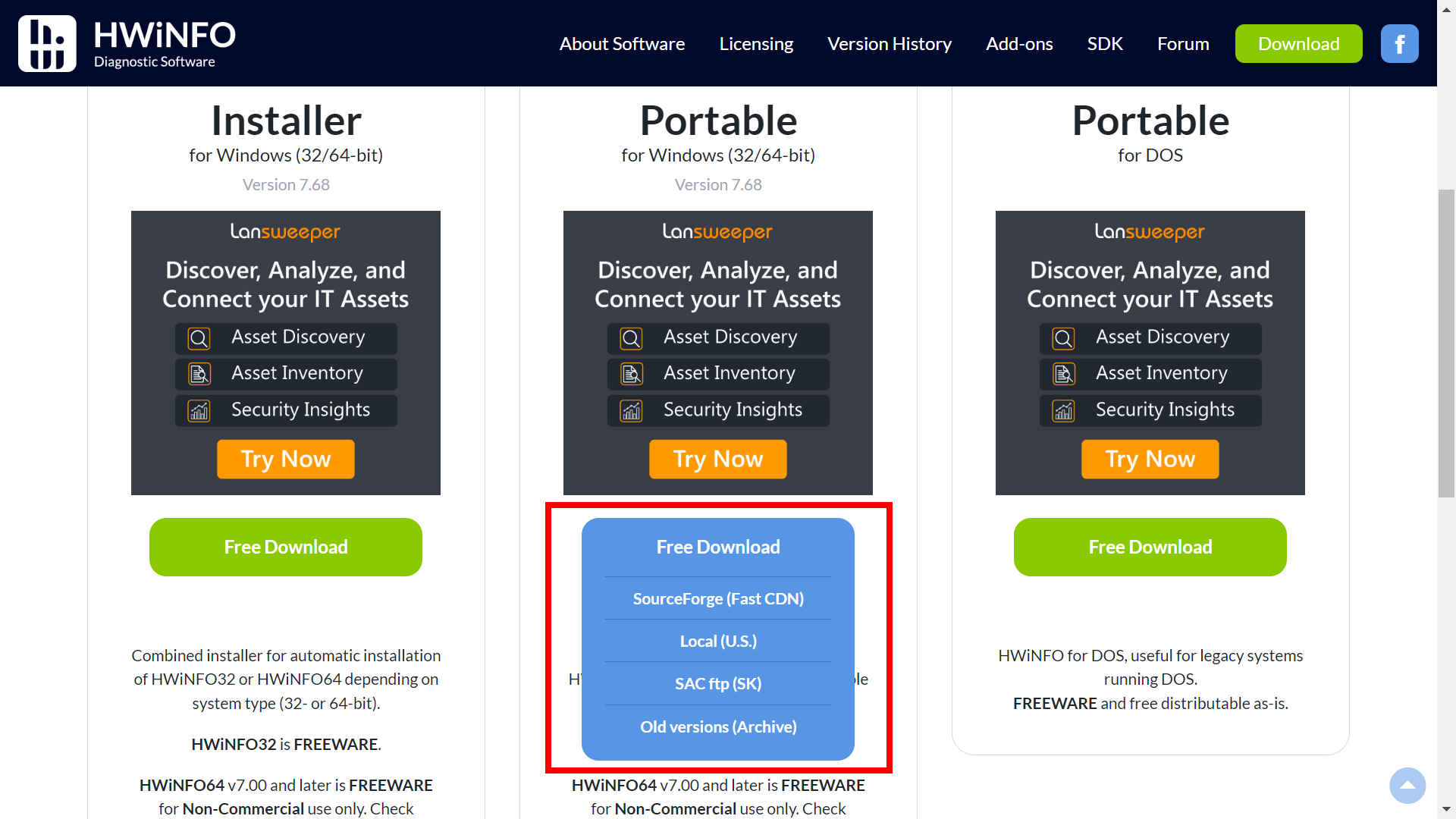Screen dimensions: 1456x819
Task: Click Free Download under Installer
Action: [x=286, y=547]
